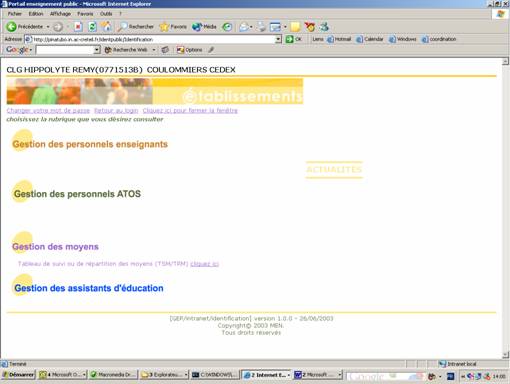Click inside the Adresse URL field
510x384 pixels.
coord(150,39)
